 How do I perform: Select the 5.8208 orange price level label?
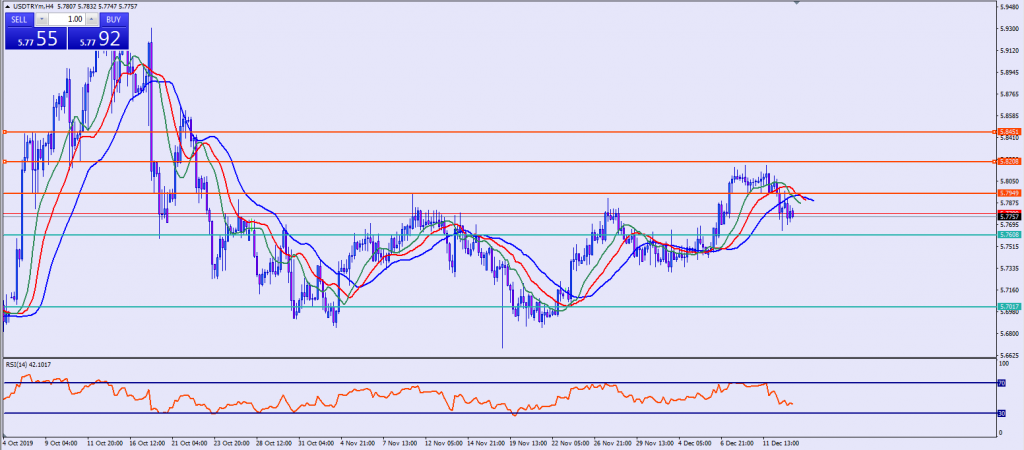1011,161
